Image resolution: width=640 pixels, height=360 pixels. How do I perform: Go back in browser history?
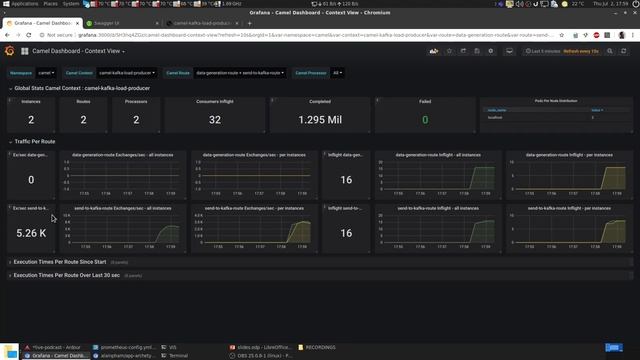click(7, 36)
